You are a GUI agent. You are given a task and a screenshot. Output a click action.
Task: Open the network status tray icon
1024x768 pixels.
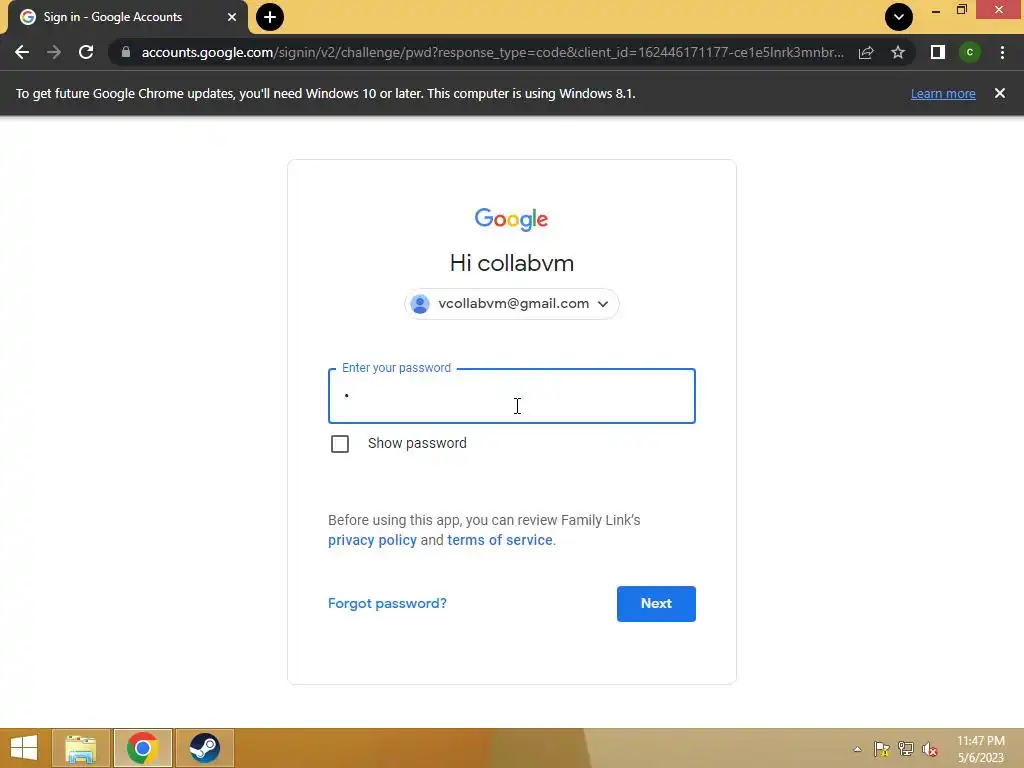(x=905, y=749)
